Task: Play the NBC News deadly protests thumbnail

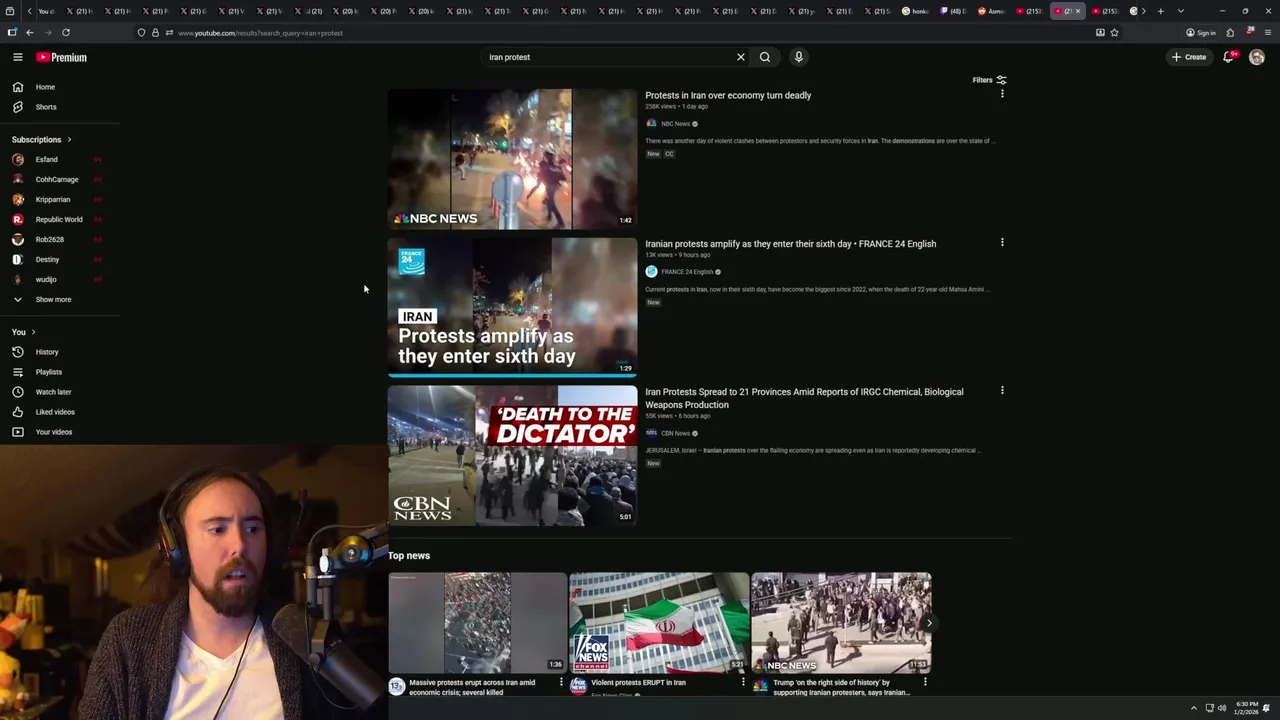Action: click(x=512, y=159)
